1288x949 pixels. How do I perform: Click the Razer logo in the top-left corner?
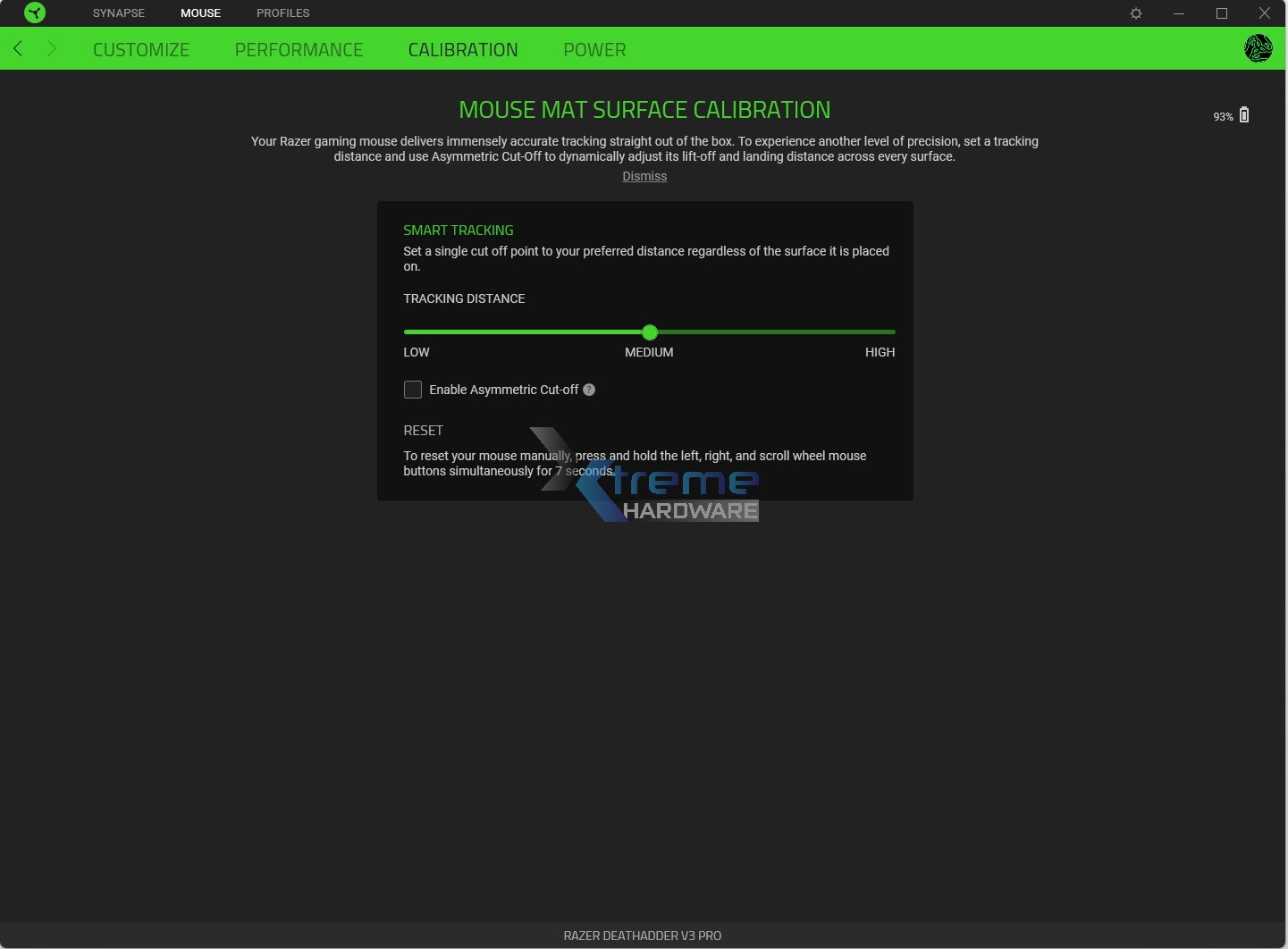35,13
